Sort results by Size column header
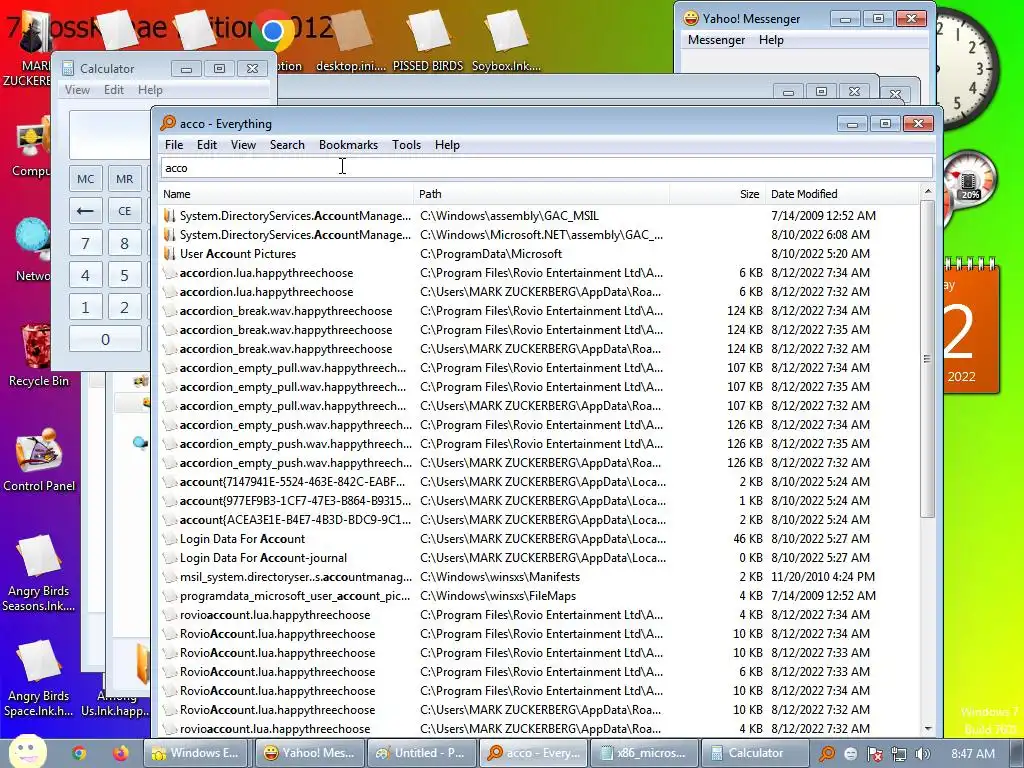This screenshot has height=768, width=1024. coord(717,194)
